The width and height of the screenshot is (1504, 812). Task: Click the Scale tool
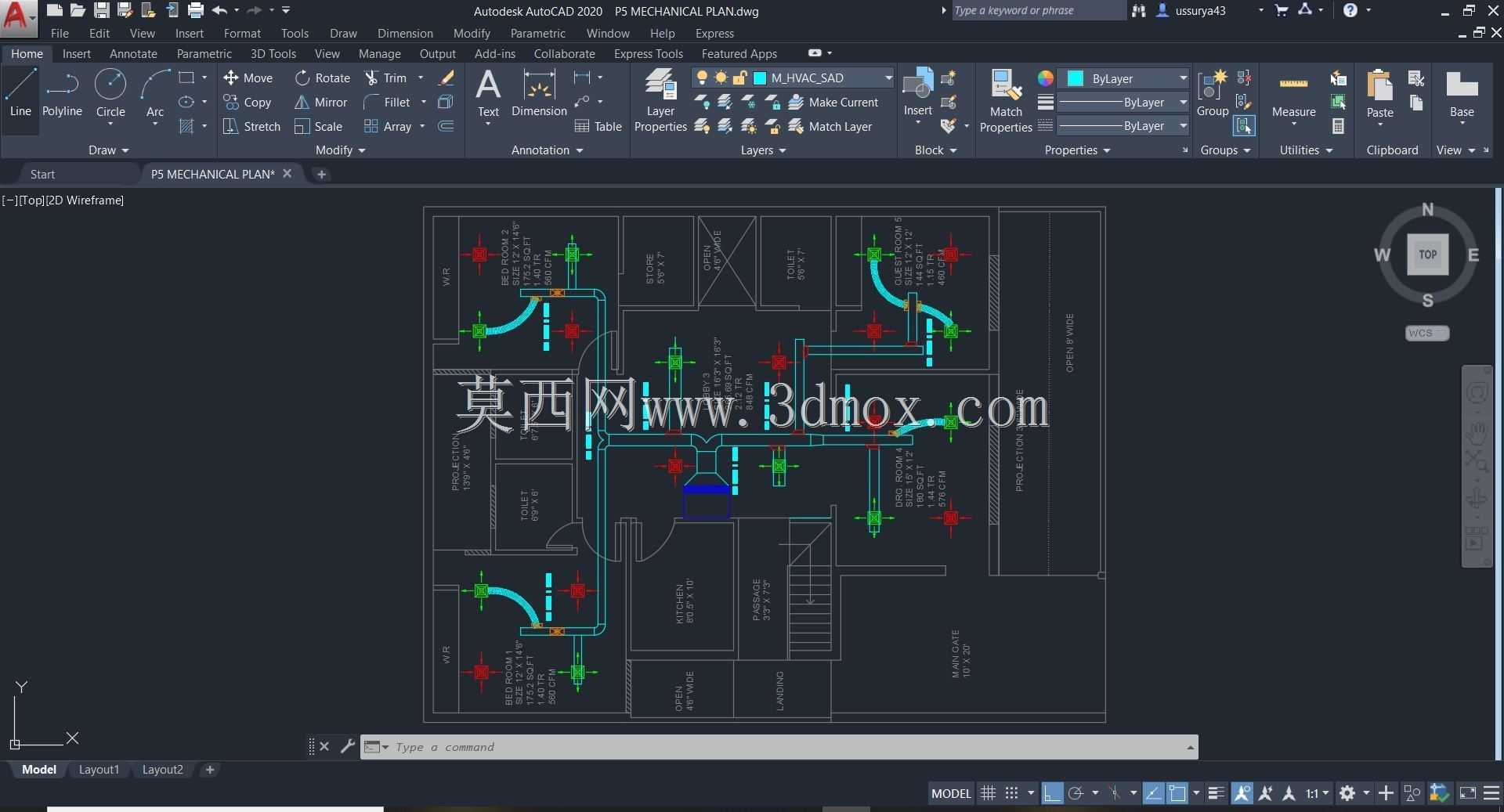tap(318, 126)
